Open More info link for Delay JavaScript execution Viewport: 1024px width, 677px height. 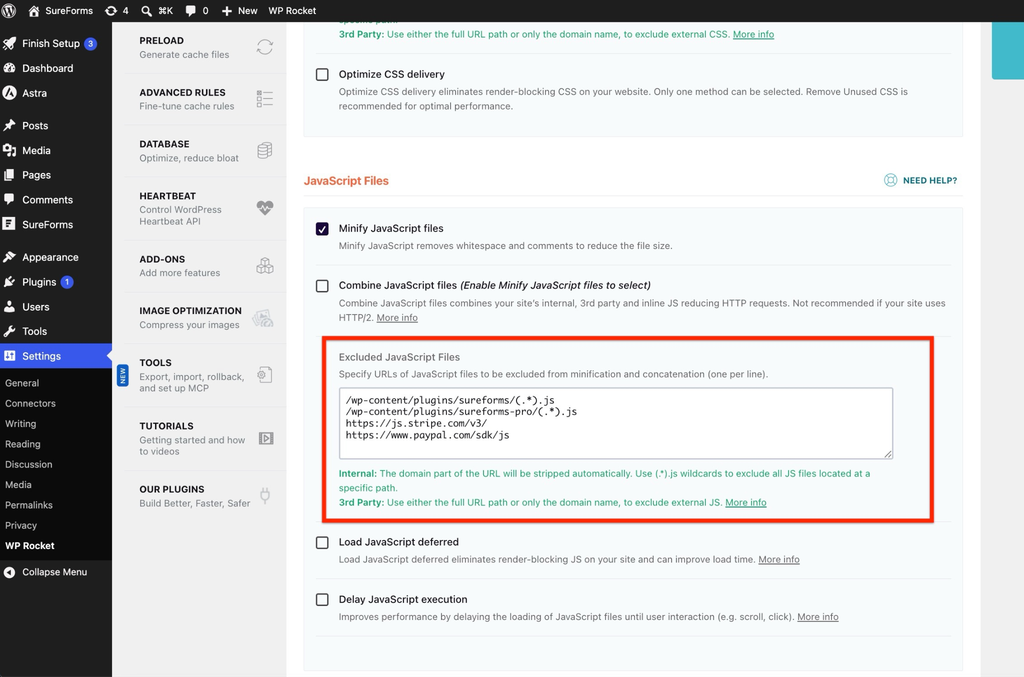(x=818, y=617)
